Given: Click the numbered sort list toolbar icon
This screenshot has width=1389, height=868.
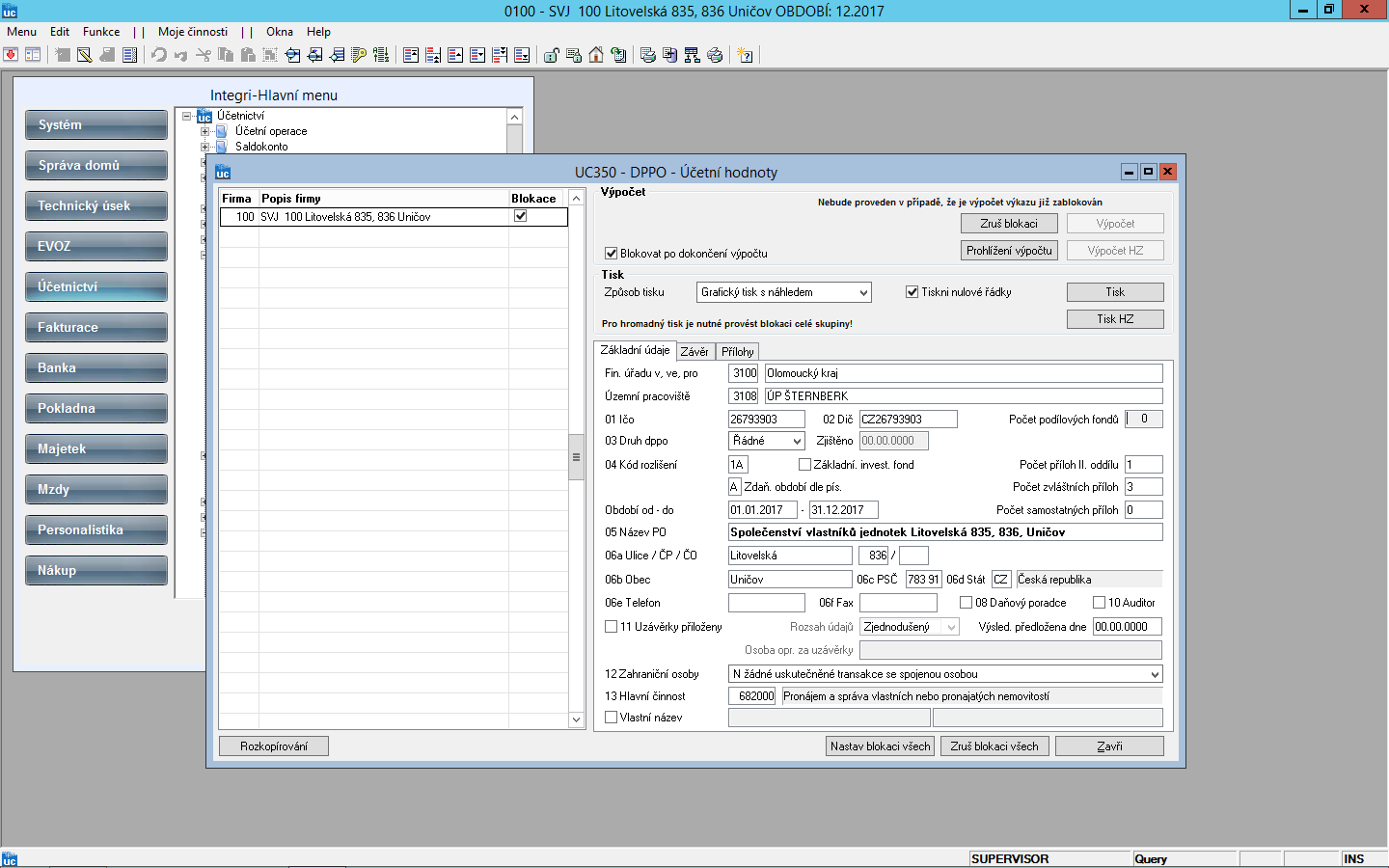Looking at the screenshot, I should click(x=381, y=55).
